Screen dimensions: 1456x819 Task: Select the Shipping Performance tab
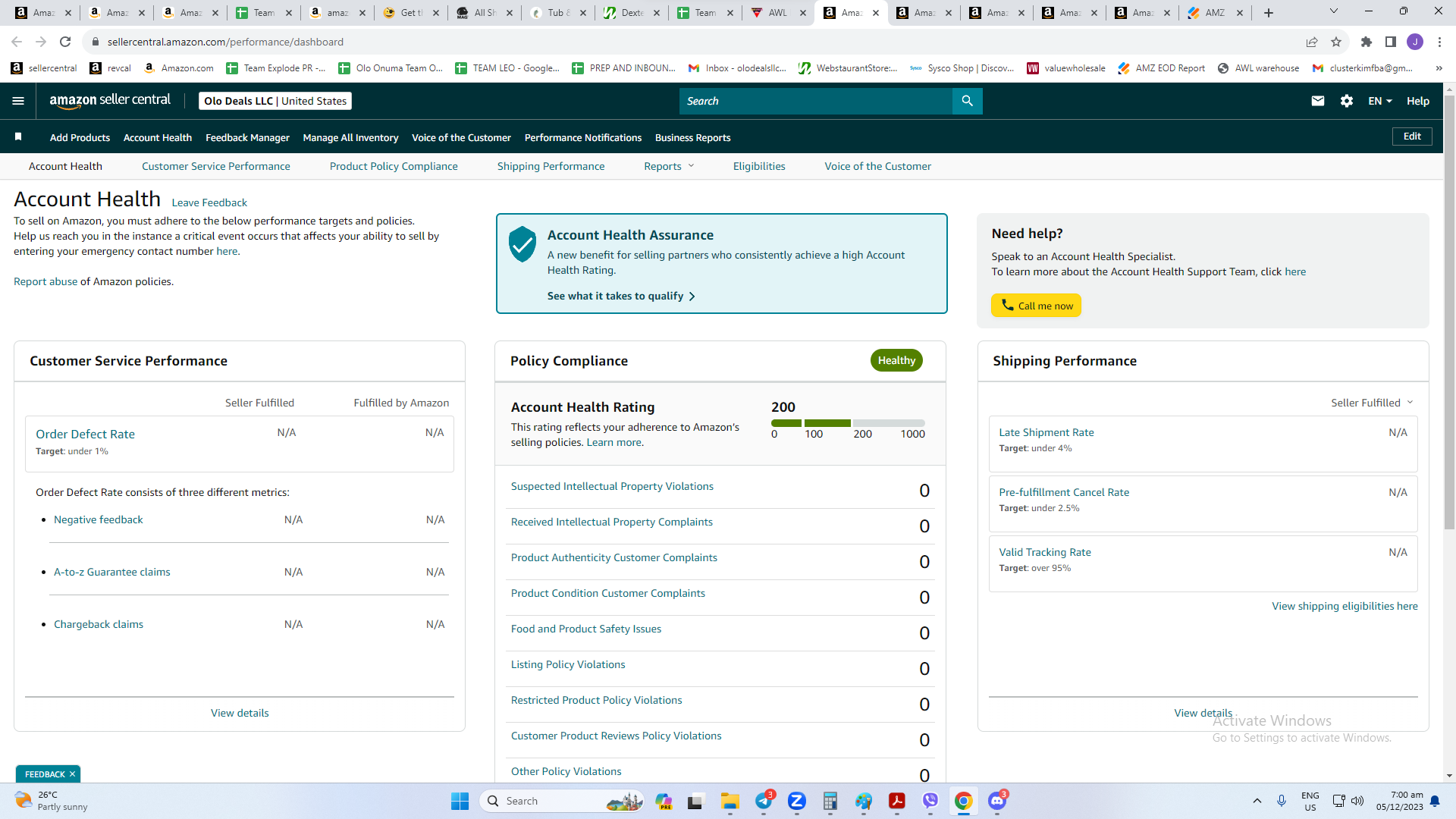point(551,166)
